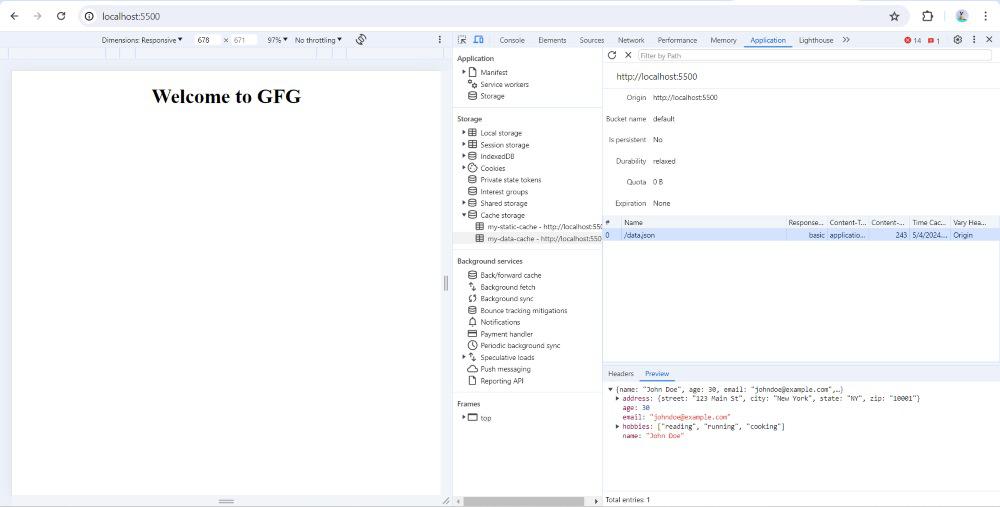The image size is (1000, 507).
Task: Show more DevTools tabs via chevrons
Action: pos(846,40)
